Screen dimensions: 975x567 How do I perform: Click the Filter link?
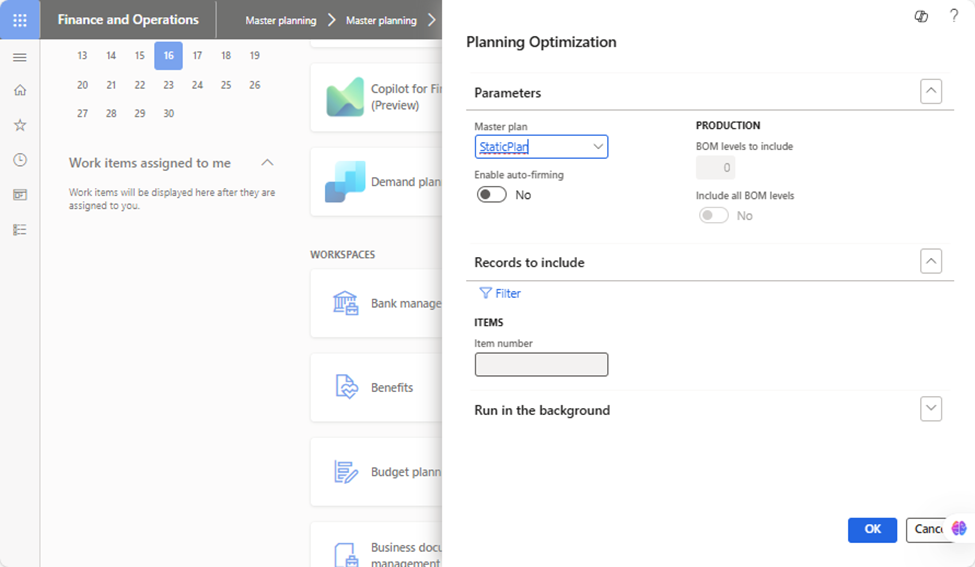coord(500,293)
